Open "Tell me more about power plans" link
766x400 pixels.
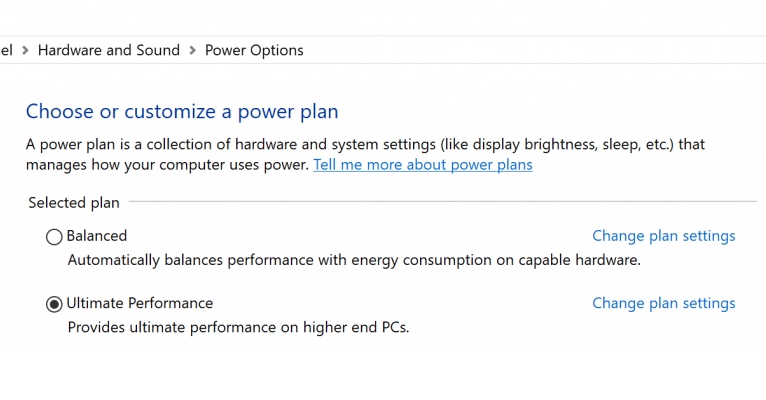pyautogui.click(x=422, y=164)
